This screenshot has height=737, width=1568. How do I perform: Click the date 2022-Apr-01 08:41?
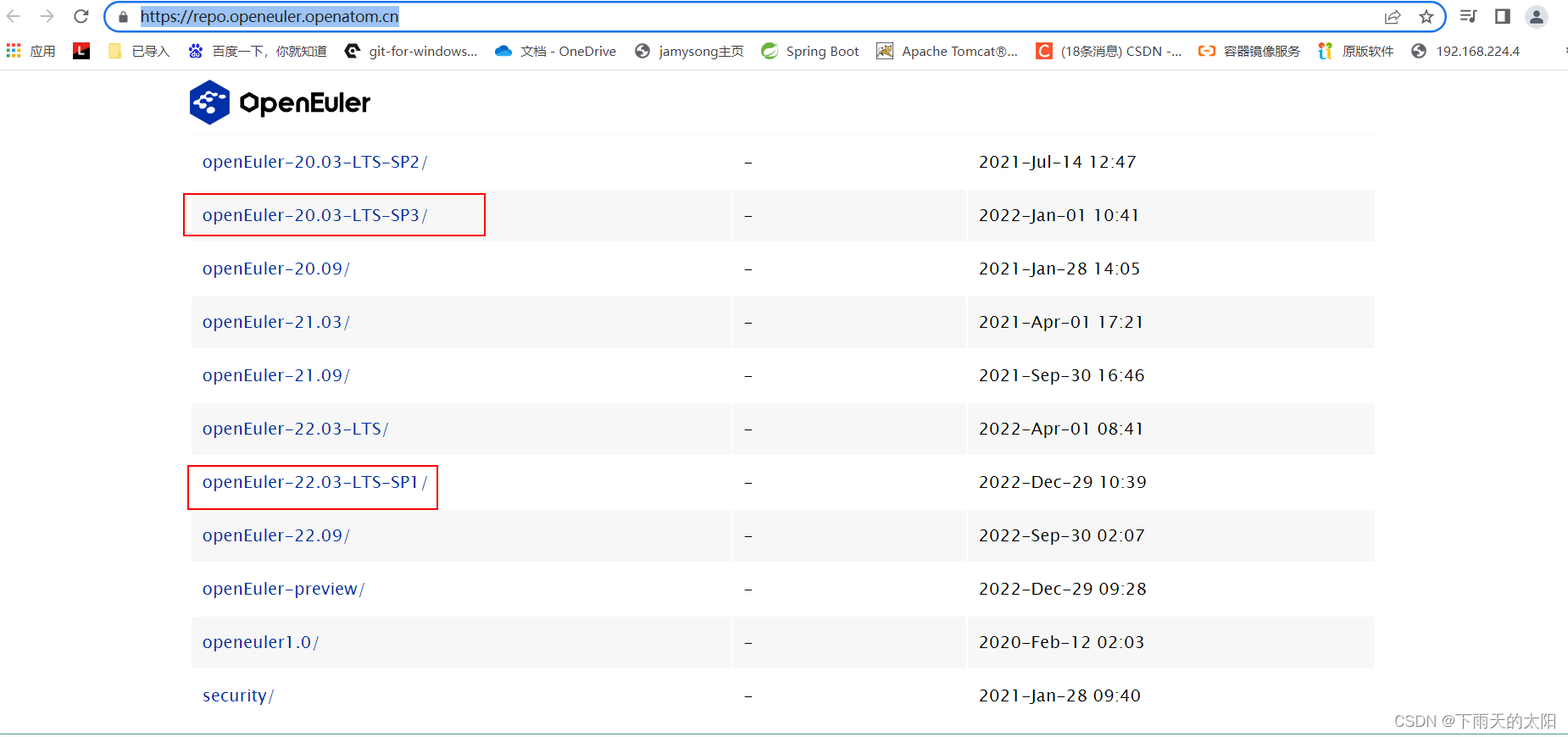click(x=1061, y=429)
